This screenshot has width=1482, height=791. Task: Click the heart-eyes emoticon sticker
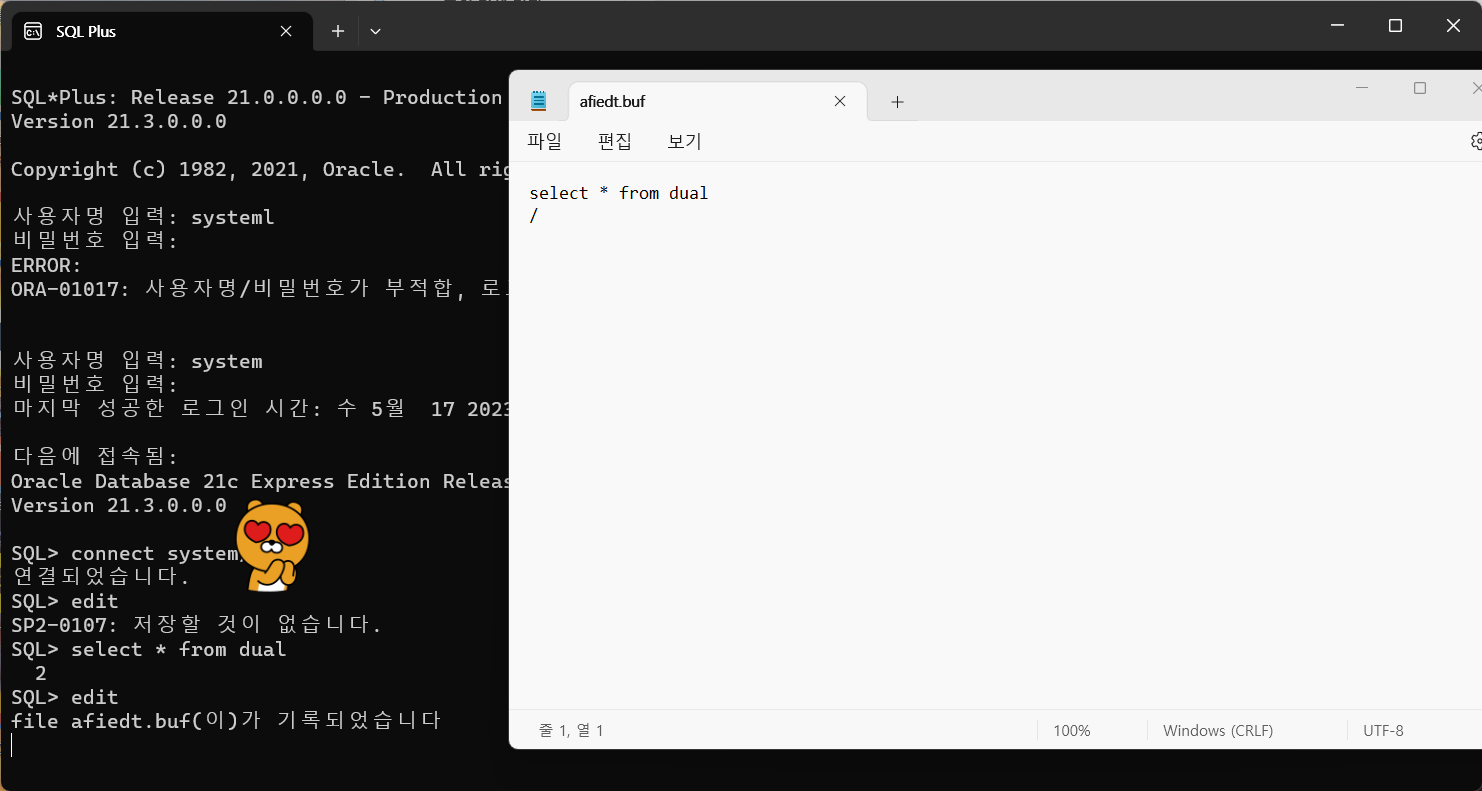click(x=272, y=546)
